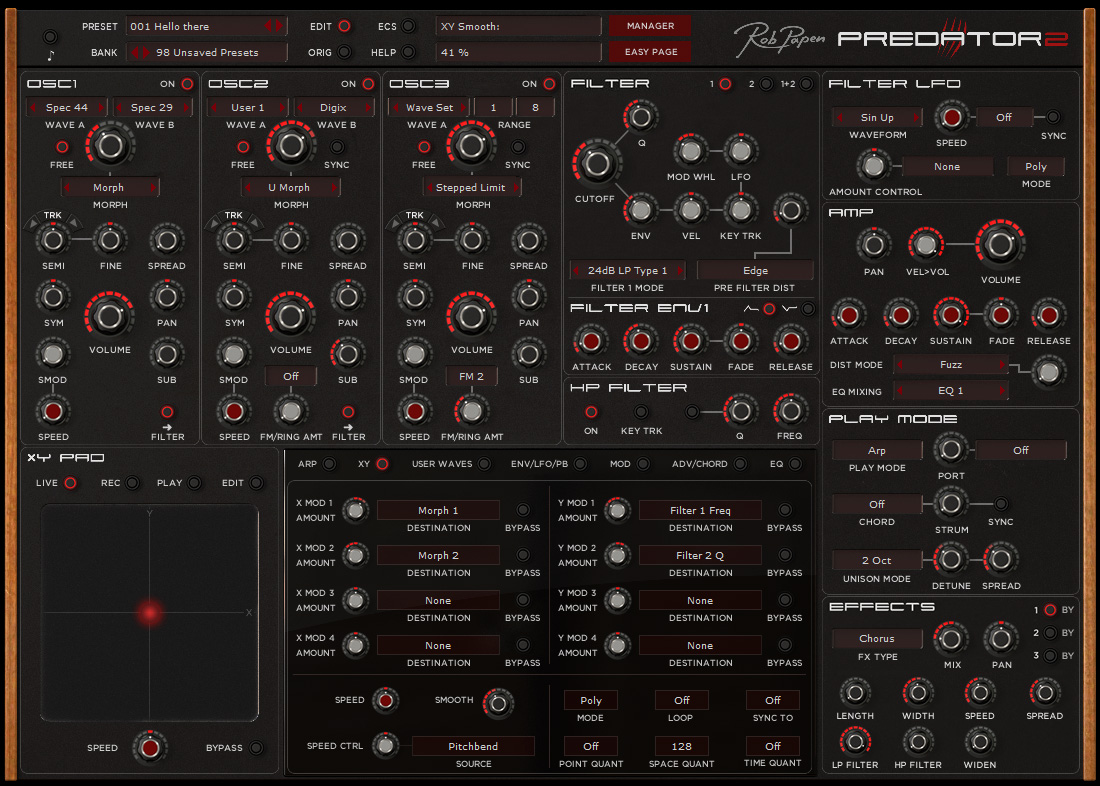
Task: Open the preset Manager
Action: pos(649,25)
